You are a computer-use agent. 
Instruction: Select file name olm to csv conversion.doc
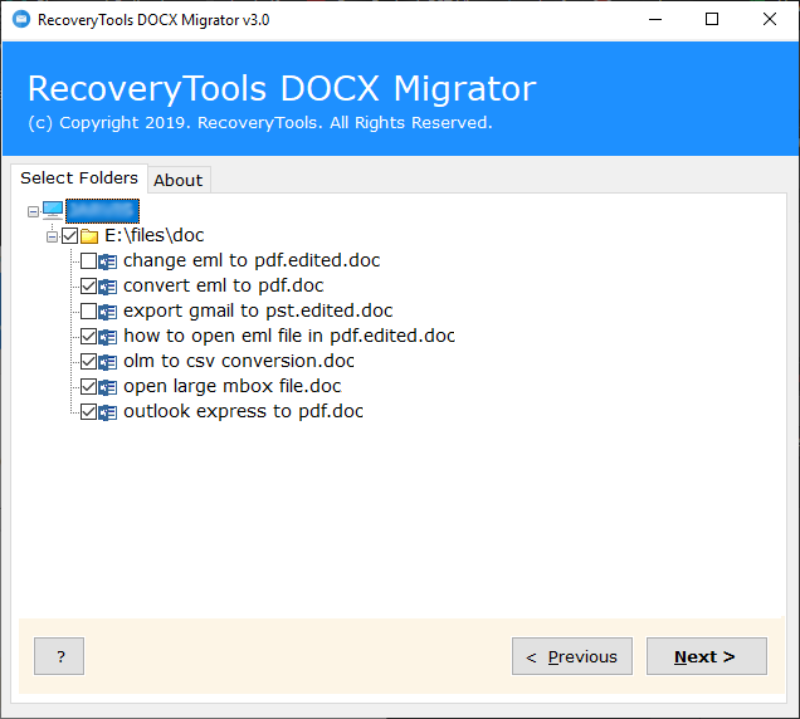tap(239, 361)
